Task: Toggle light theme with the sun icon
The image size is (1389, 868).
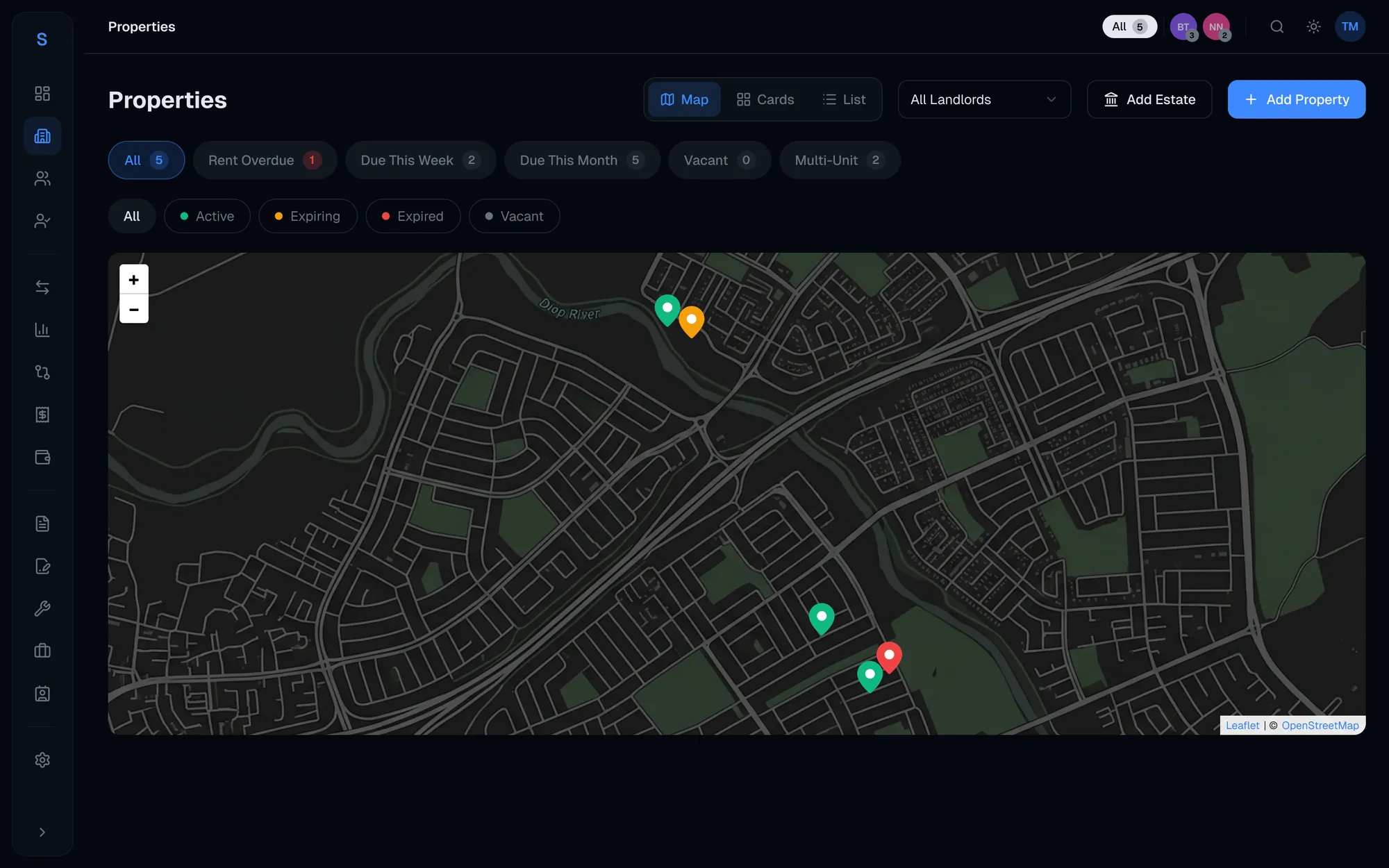Action: point(1313,26)
